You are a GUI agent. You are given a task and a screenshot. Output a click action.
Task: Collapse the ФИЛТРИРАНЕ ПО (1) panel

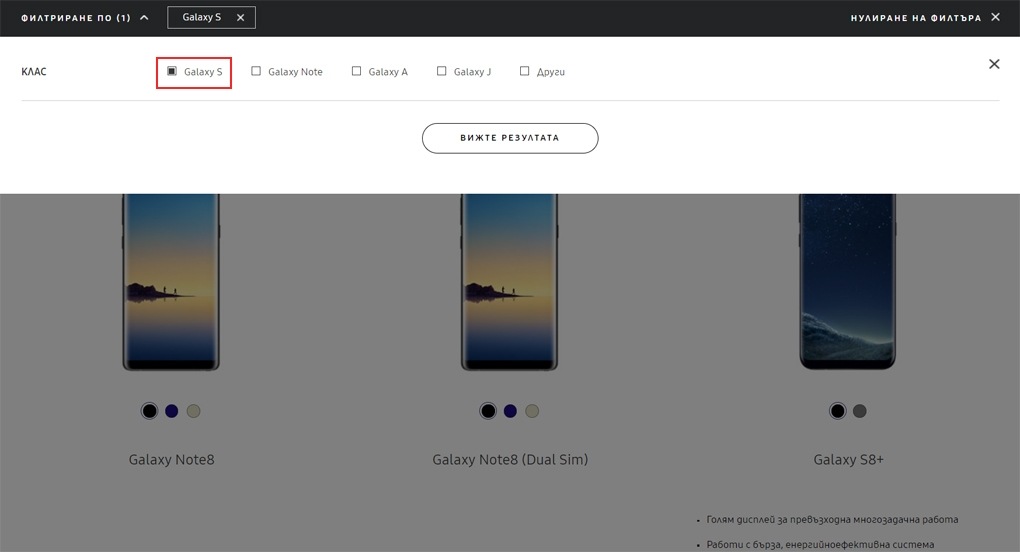[x=85, y=18]
